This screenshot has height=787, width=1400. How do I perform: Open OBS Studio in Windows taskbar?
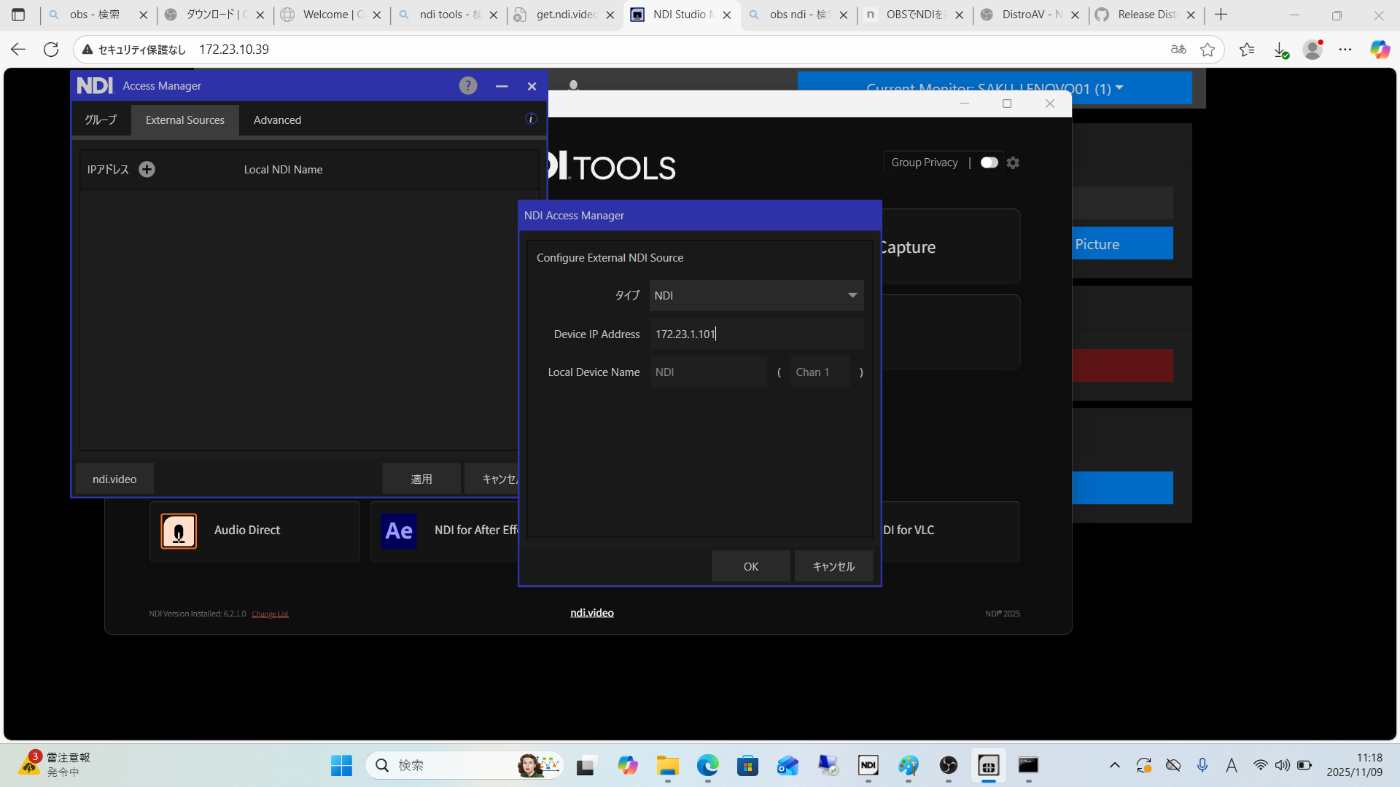point(948,766)
